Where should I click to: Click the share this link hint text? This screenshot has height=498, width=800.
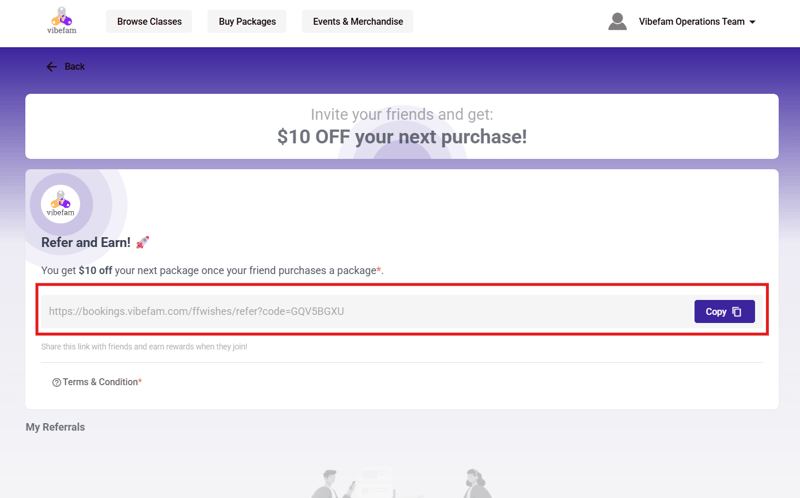[144, 347]
